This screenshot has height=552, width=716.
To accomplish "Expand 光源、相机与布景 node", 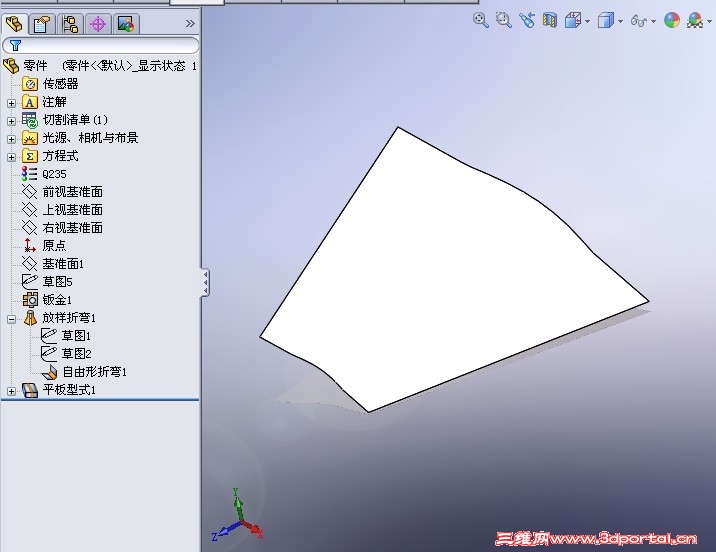I will pos(11,139).
